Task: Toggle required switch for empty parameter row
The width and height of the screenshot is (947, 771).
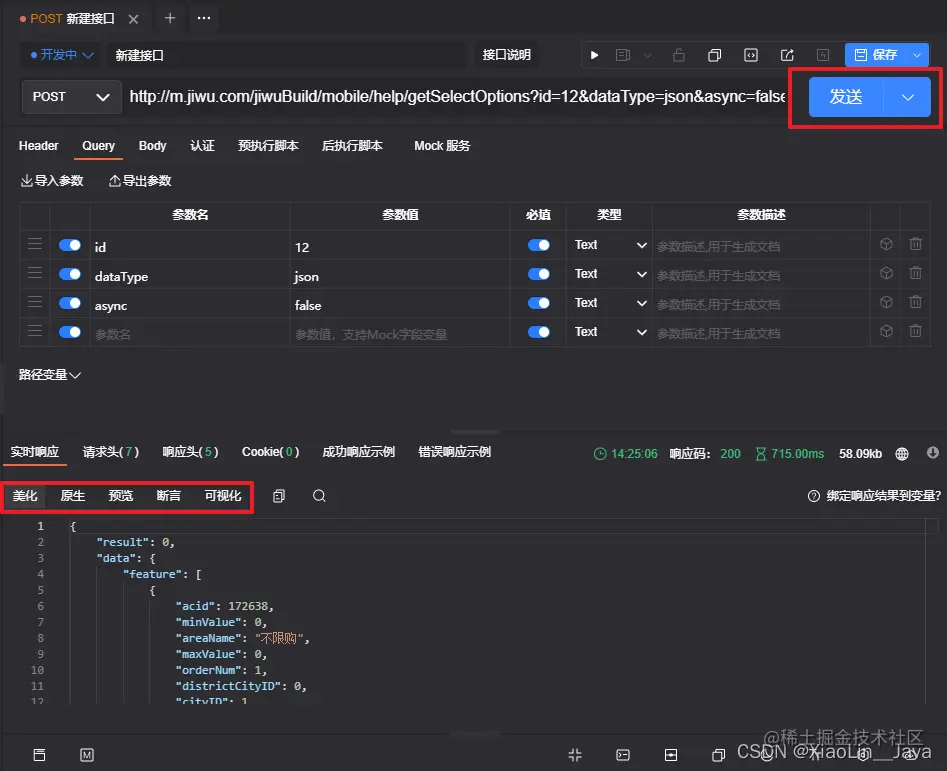Action: [x=539, y=332]
